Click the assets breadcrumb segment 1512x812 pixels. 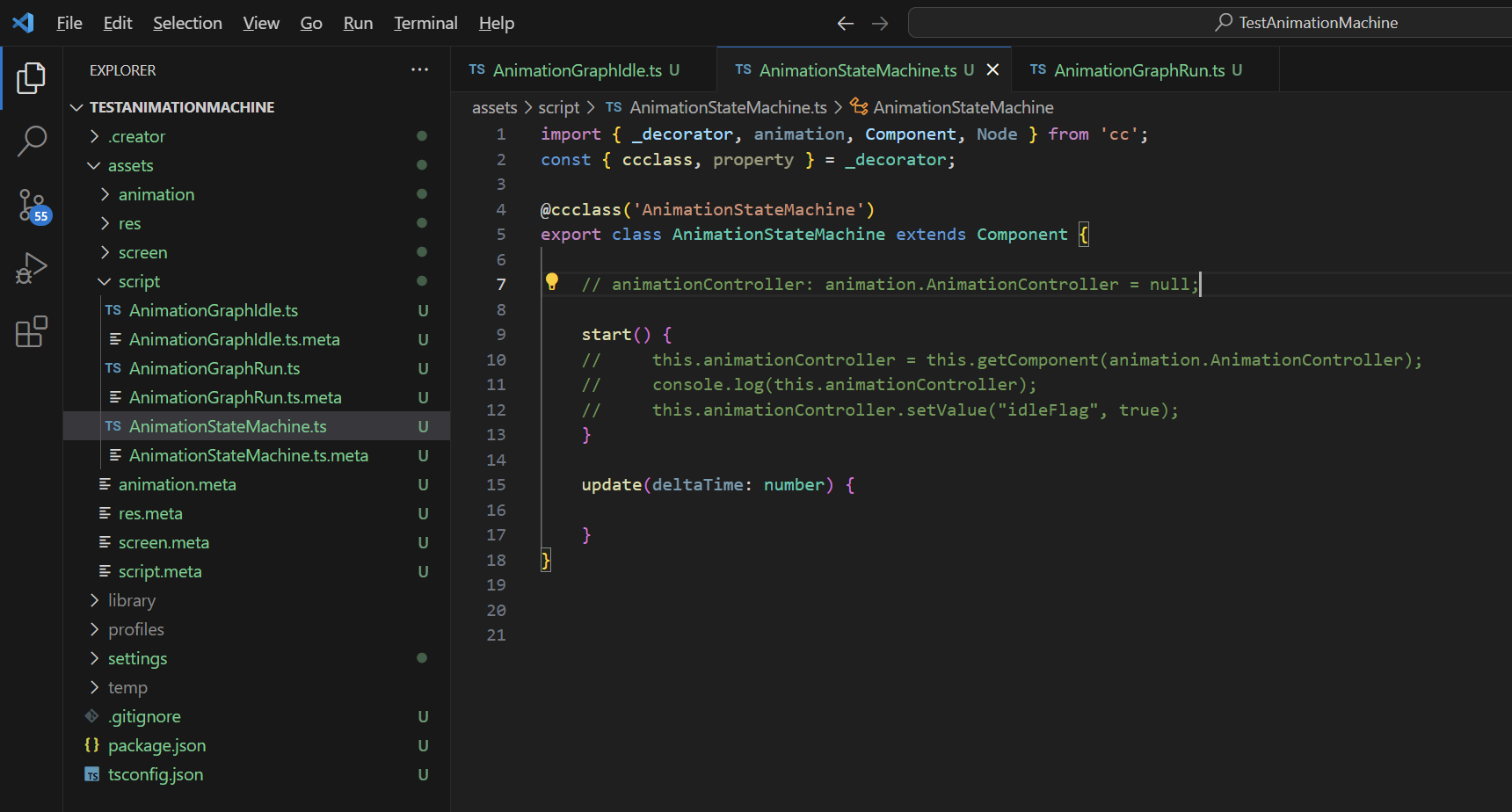click(x=495, y=107)
